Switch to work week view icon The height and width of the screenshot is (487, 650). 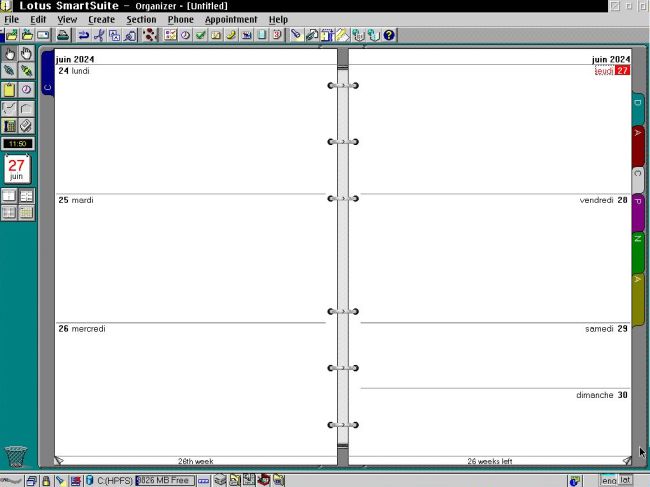click(x=26, y=196)
